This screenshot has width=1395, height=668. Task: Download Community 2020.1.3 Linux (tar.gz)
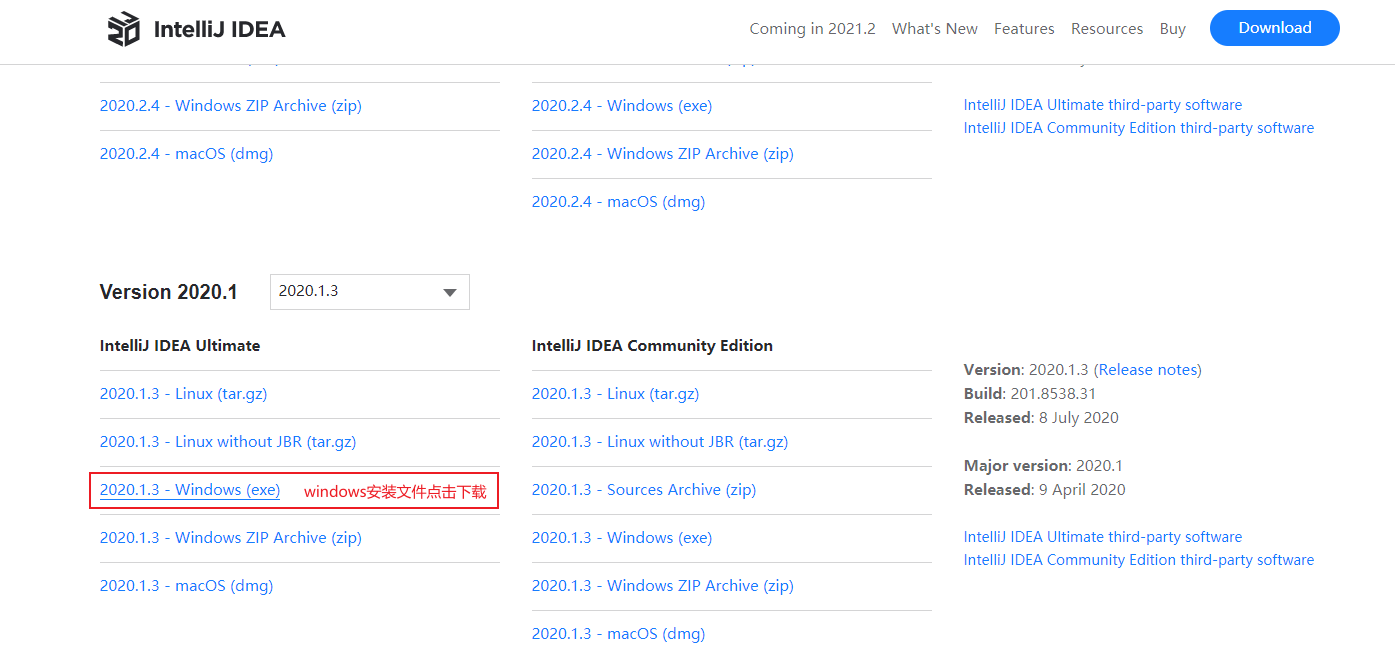point(616,394)
